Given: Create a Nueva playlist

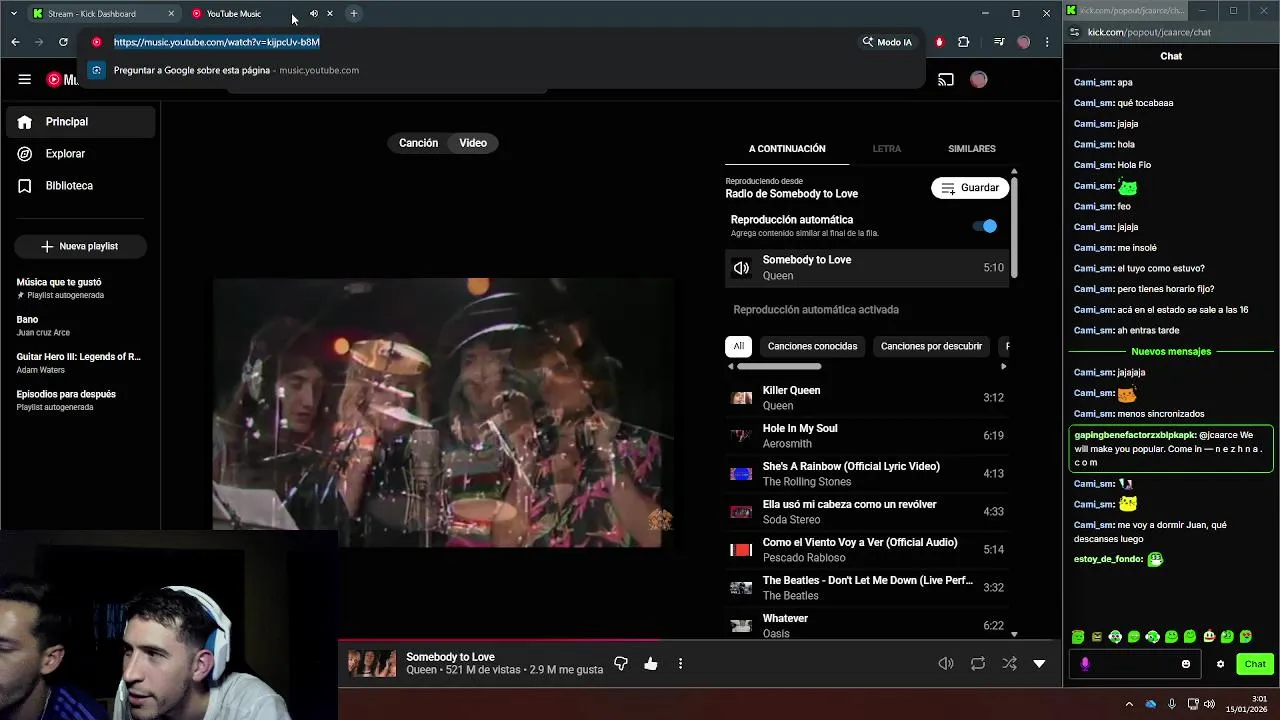Looking at the screenshot, I should coord(80,246).
